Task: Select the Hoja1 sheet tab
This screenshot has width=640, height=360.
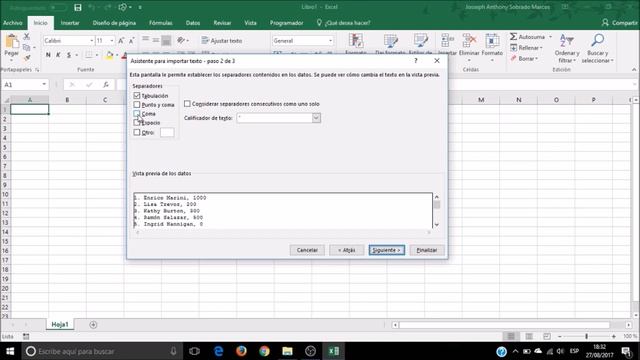Action: pyautogui.click(x=60, y=324)
